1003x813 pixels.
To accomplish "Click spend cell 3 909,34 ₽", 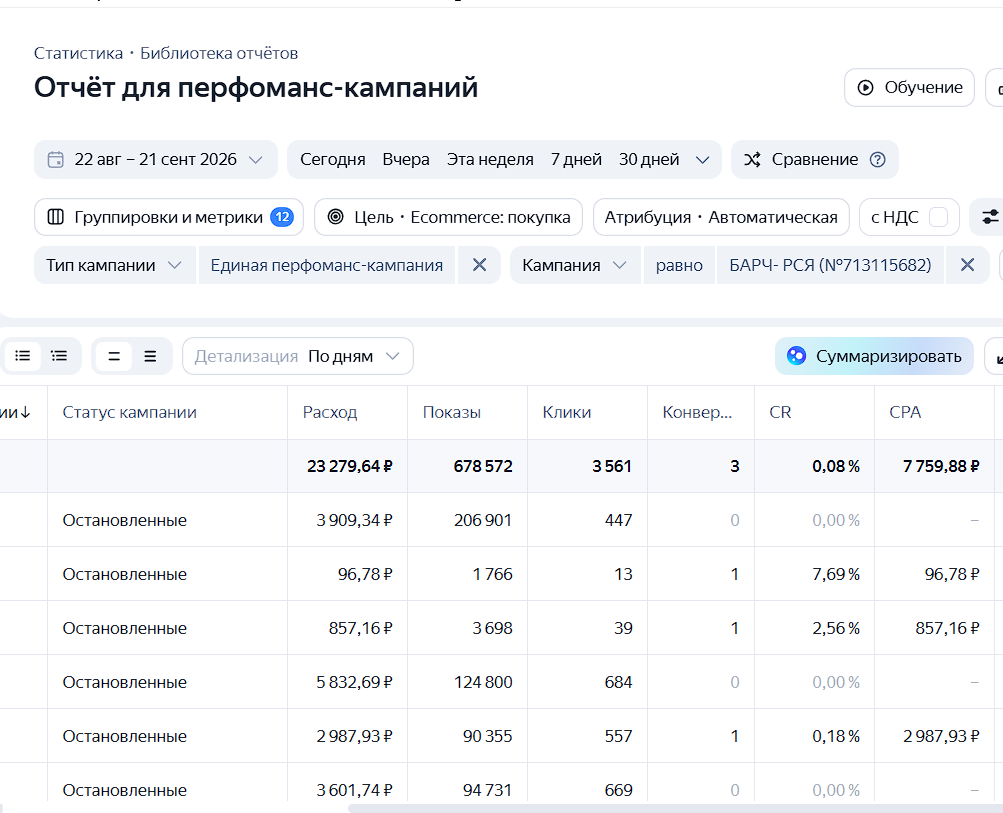I will (x=354, y=520).
